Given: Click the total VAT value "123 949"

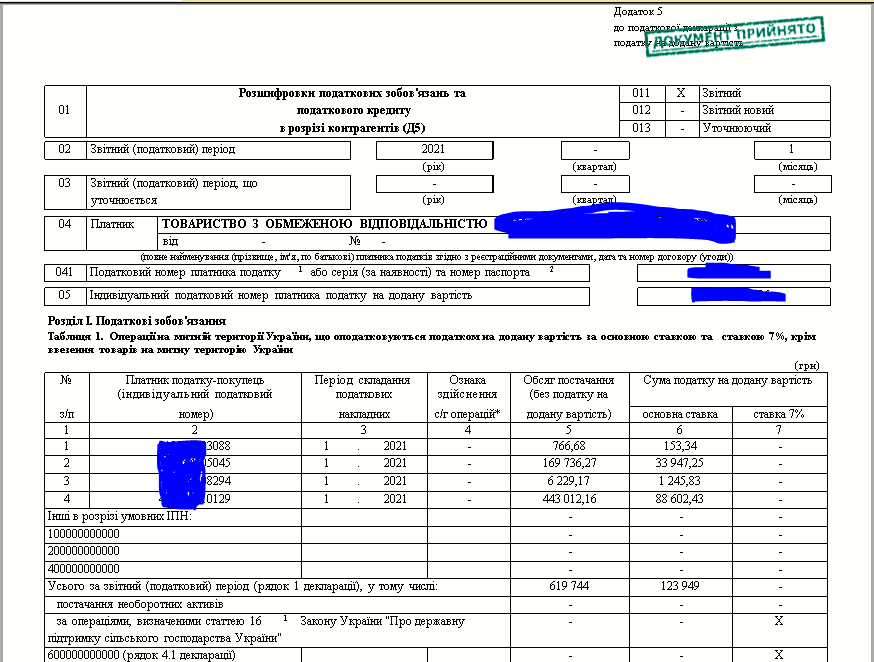Looking at the screenshot, I should [679, 586].
